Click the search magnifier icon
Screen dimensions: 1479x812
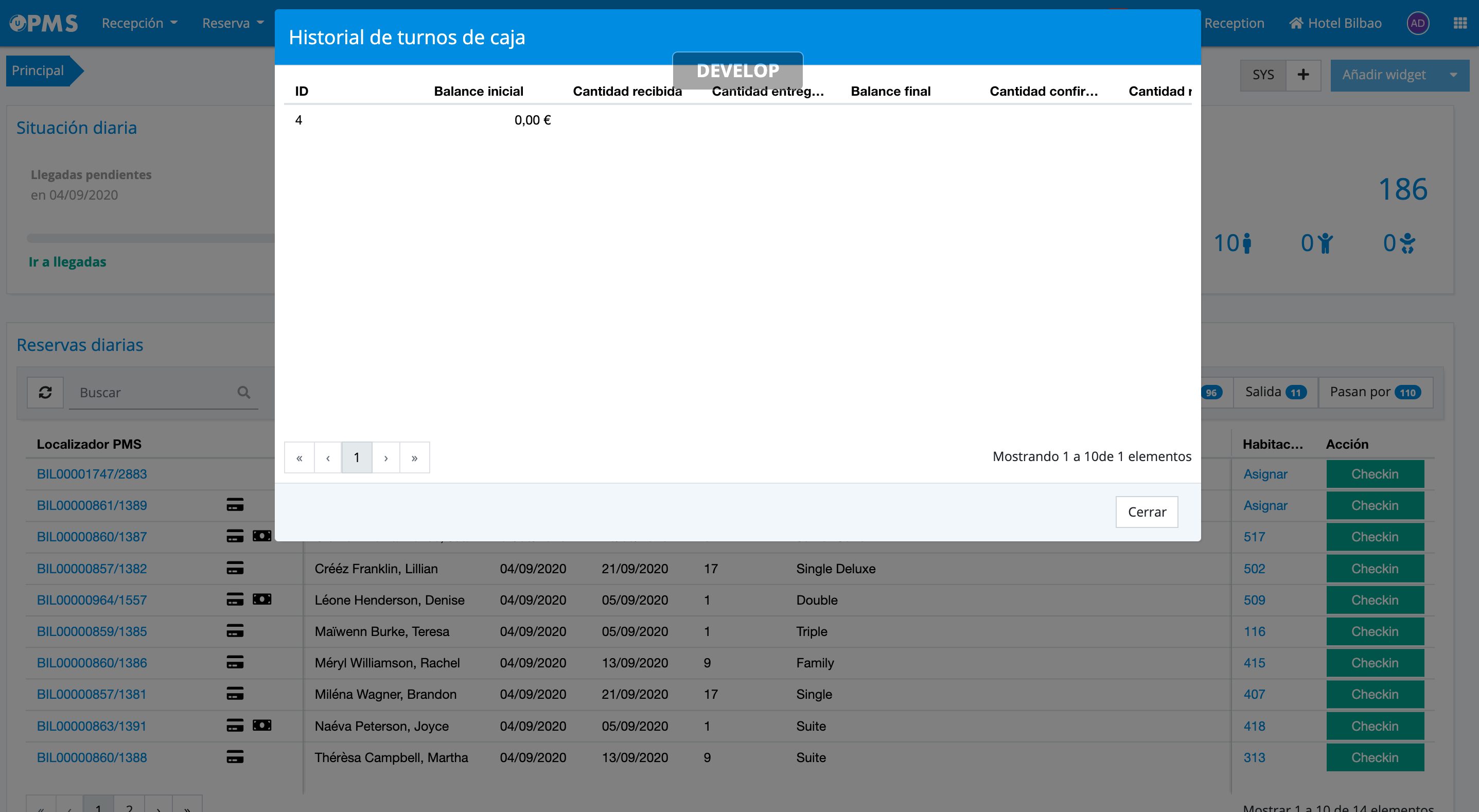click(243, 392)
